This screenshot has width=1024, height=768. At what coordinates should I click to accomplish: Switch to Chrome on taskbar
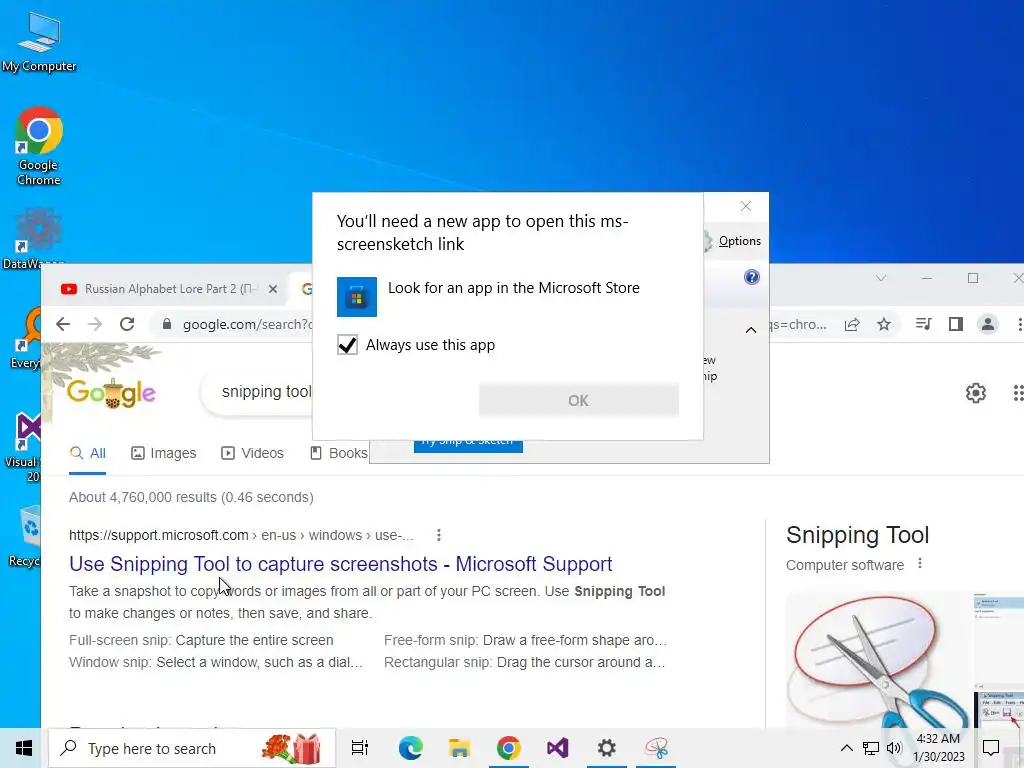[509, 748]
